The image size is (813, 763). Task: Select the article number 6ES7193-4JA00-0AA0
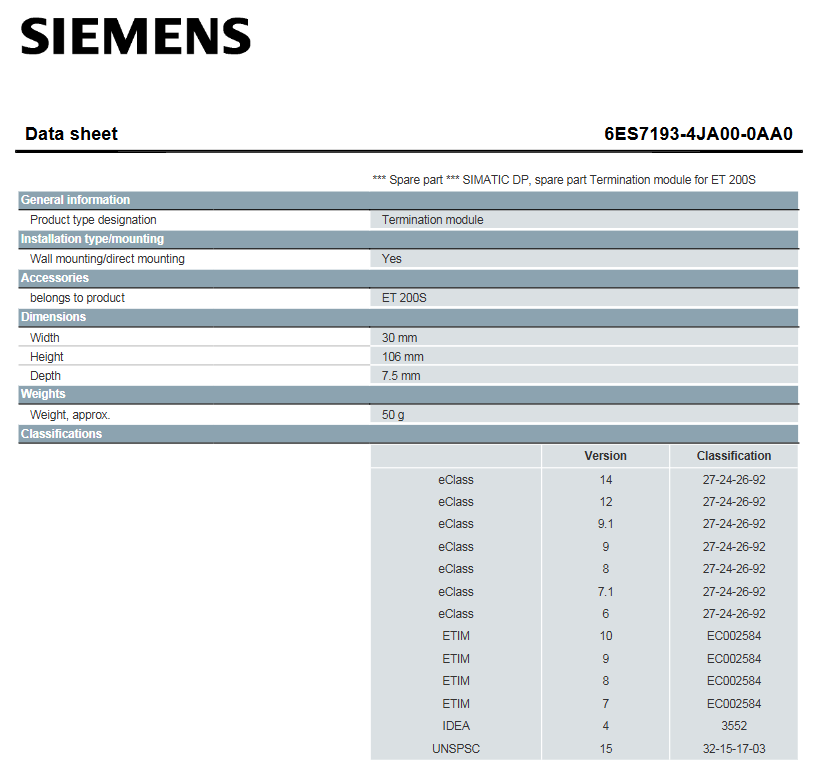pos(698,134)
